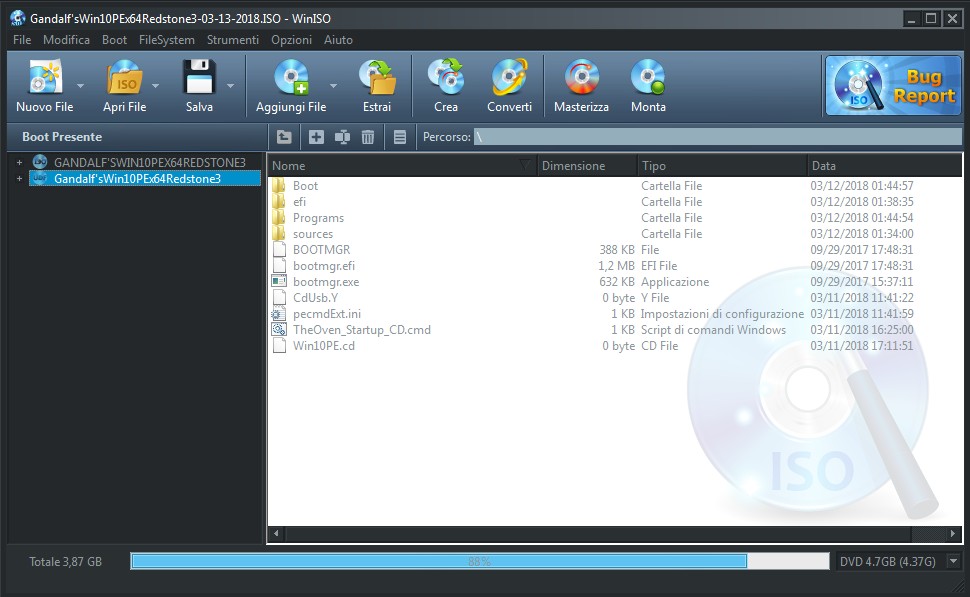Click the Crea disc icon

pos(446,78)
